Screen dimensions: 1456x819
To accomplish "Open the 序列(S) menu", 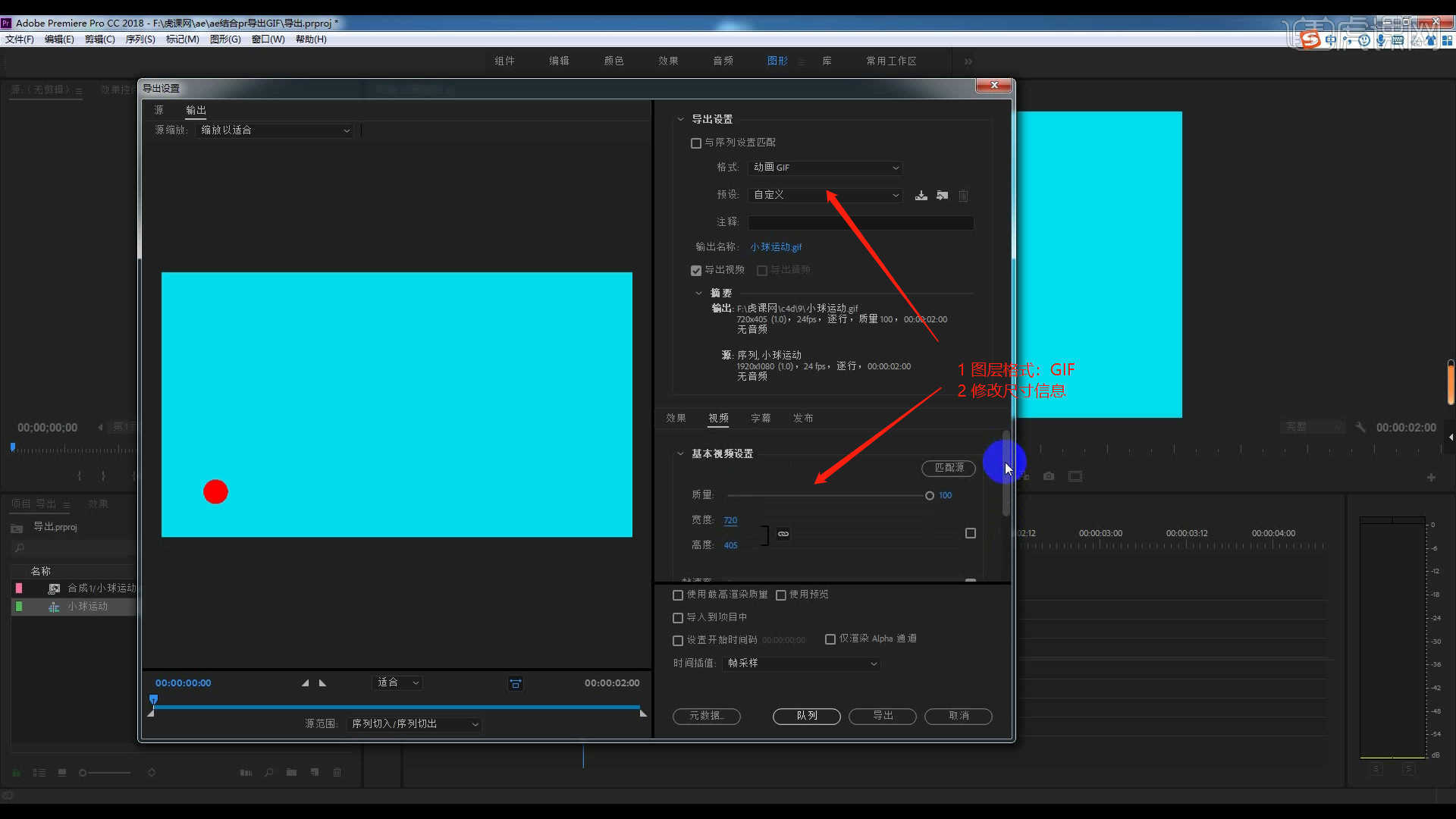I will coord(140,39).
